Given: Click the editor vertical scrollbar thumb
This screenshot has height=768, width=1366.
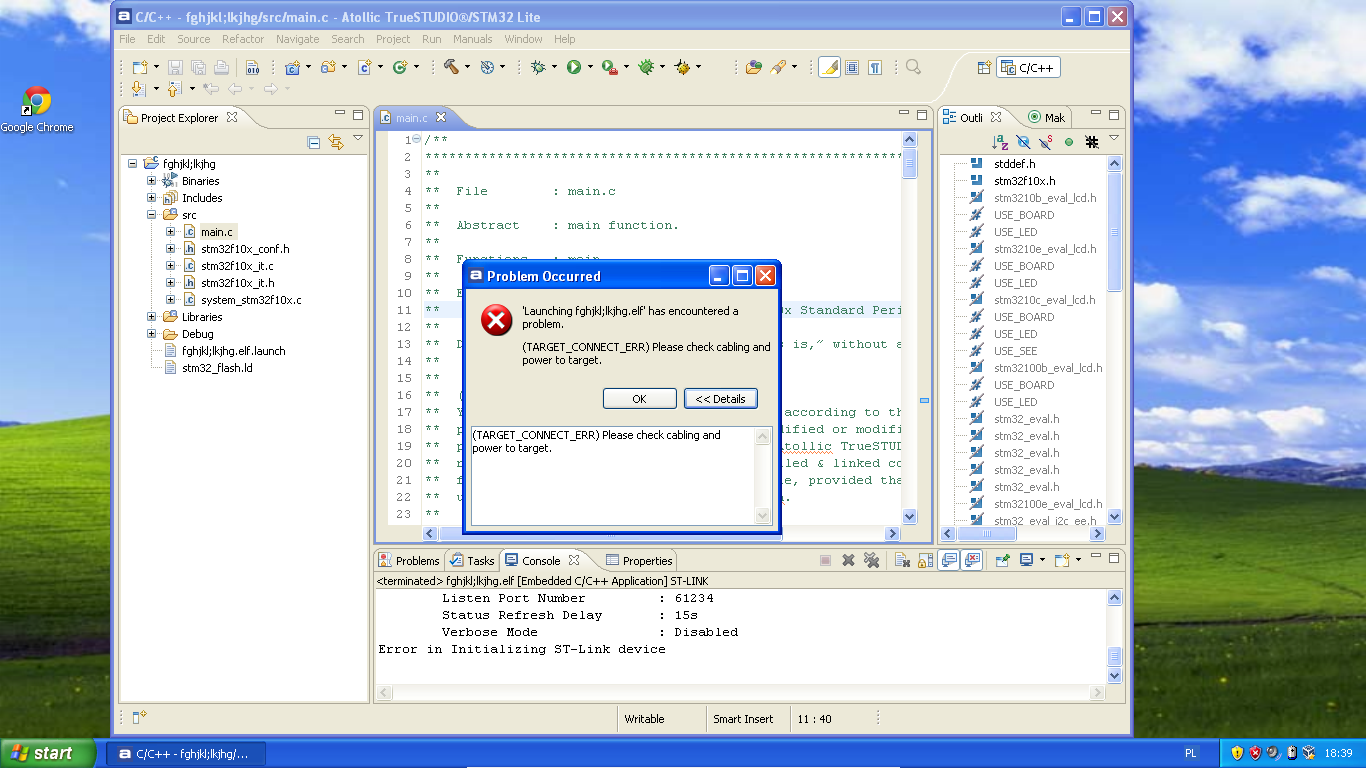Looking at the screenshot, I should click(909, 164).
